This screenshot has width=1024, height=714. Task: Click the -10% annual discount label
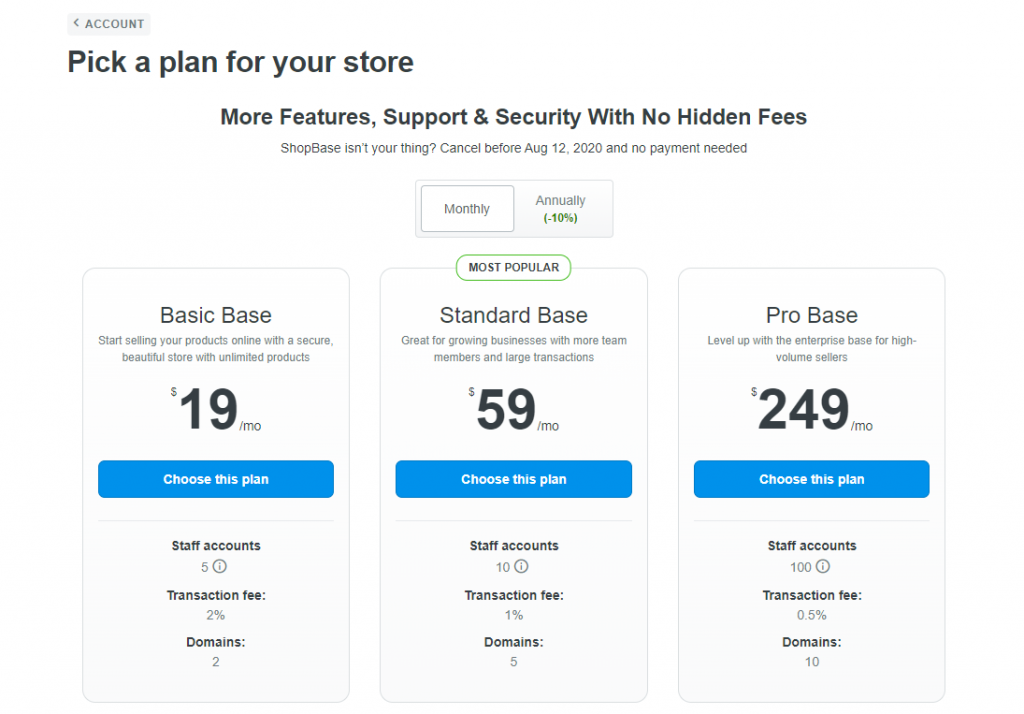tap(560, 218)
